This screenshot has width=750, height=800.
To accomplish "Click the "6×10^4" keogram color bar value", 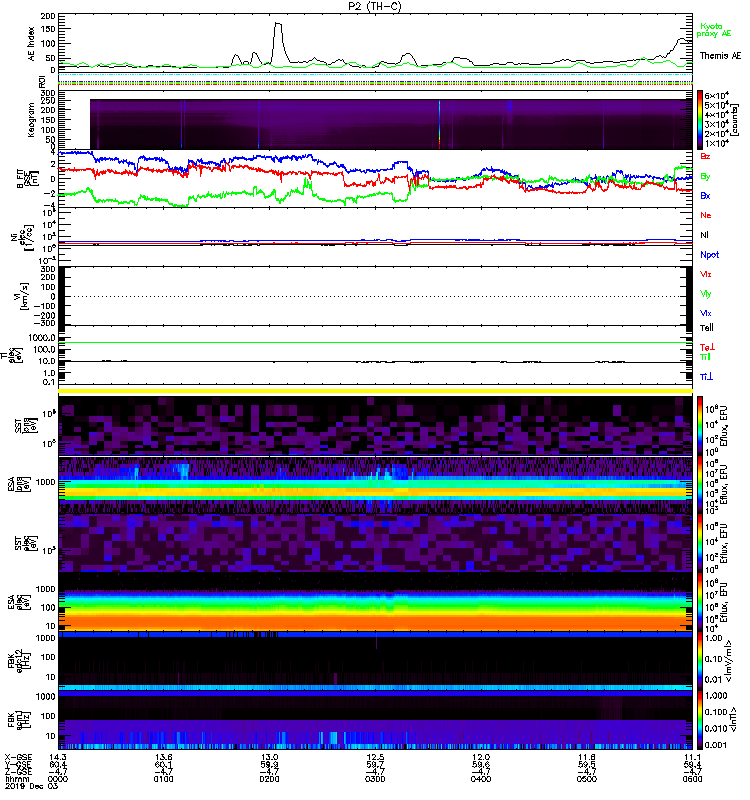I will [717, 95].
